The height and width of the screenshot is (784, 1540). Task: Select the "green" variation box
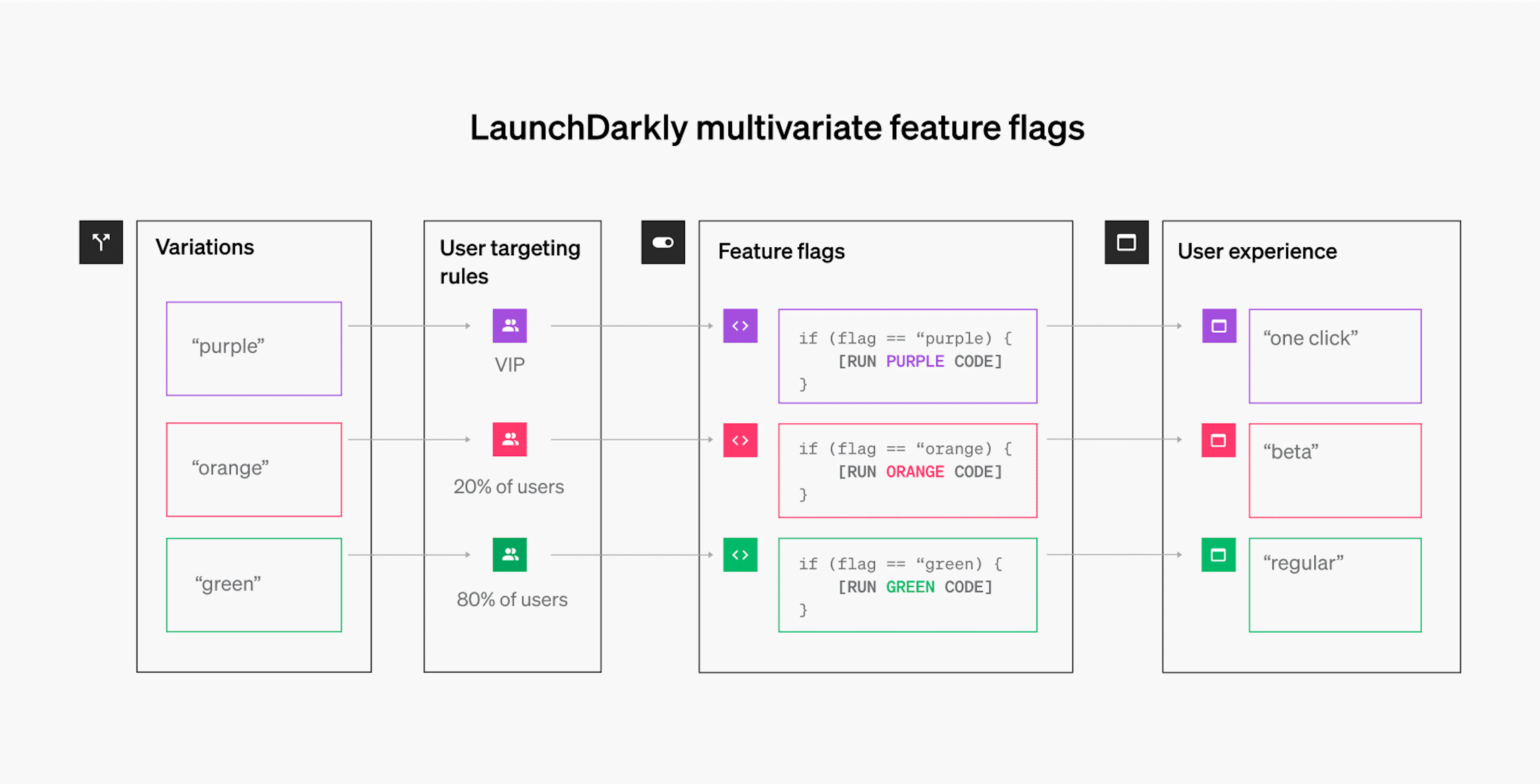(x=254, y=584)
